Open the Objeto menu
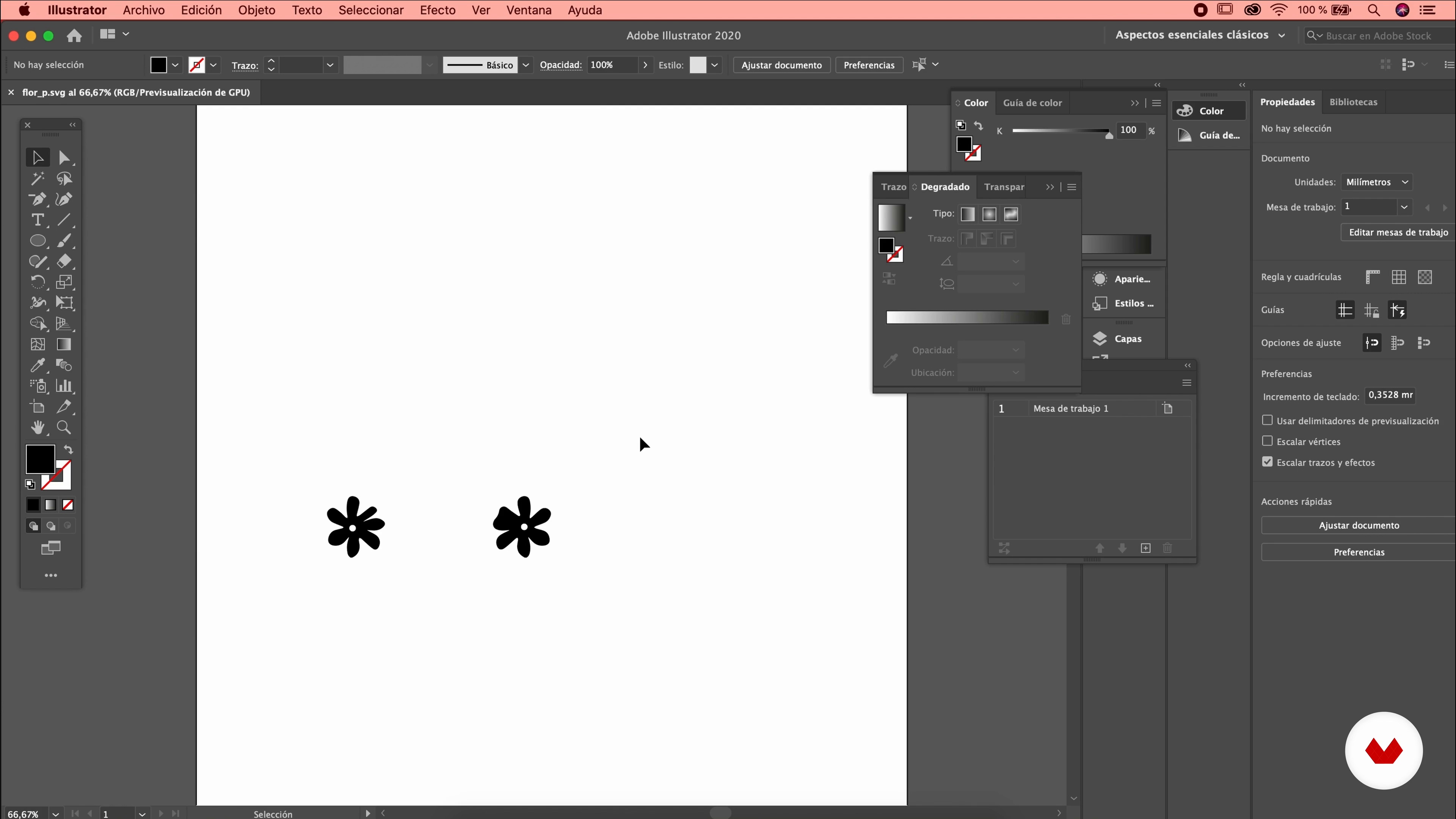The height and width of the screenshot is (819, 1456). tap(257, 10)
